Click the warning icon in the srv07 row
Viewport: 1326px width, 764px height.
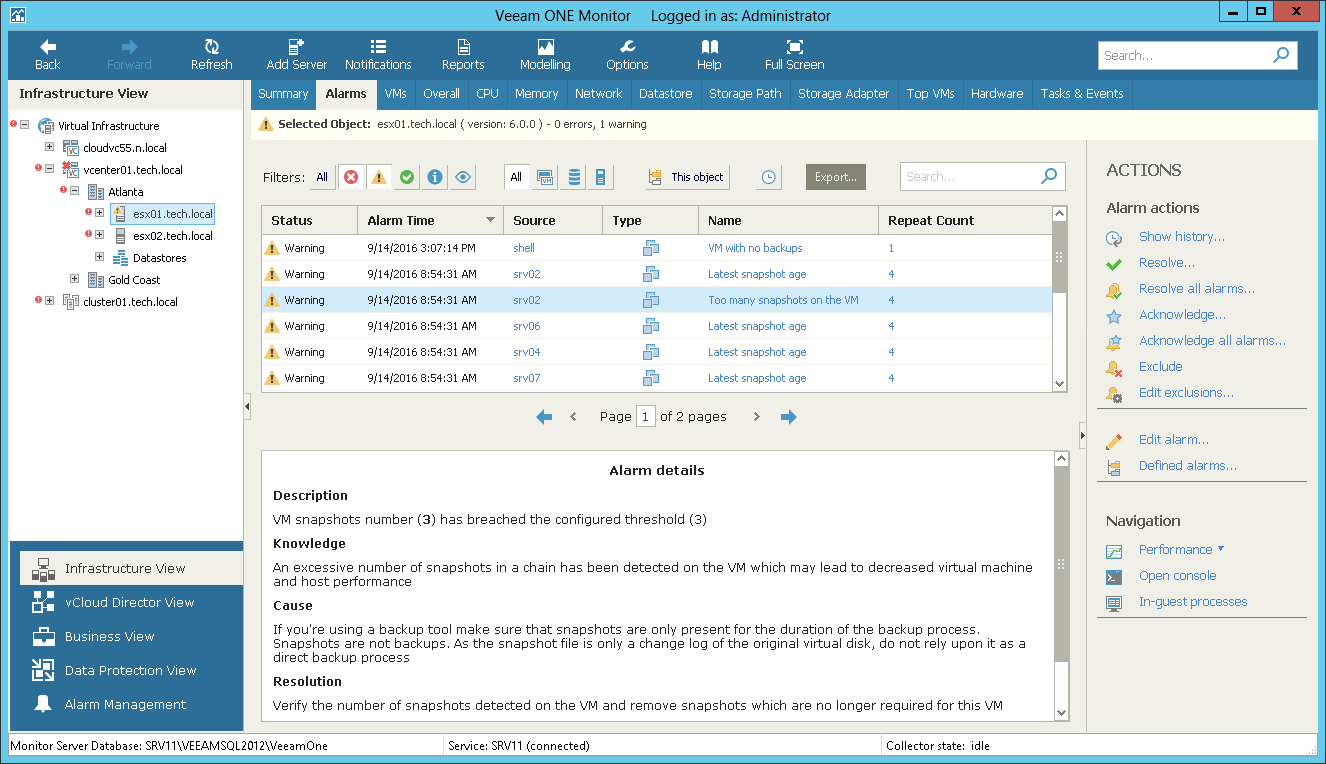[x=272, y=378]
